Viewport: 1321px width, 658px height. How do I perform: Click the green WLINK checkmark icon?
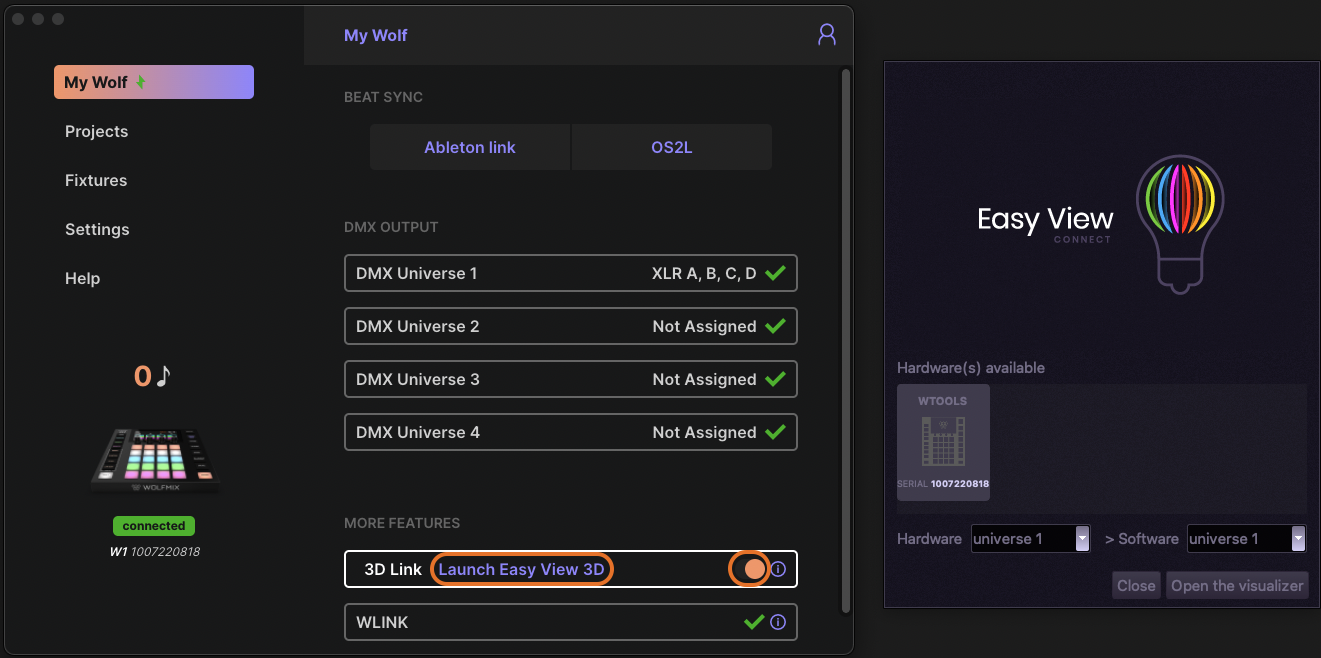pyautogui.click(x=754, y=622)
